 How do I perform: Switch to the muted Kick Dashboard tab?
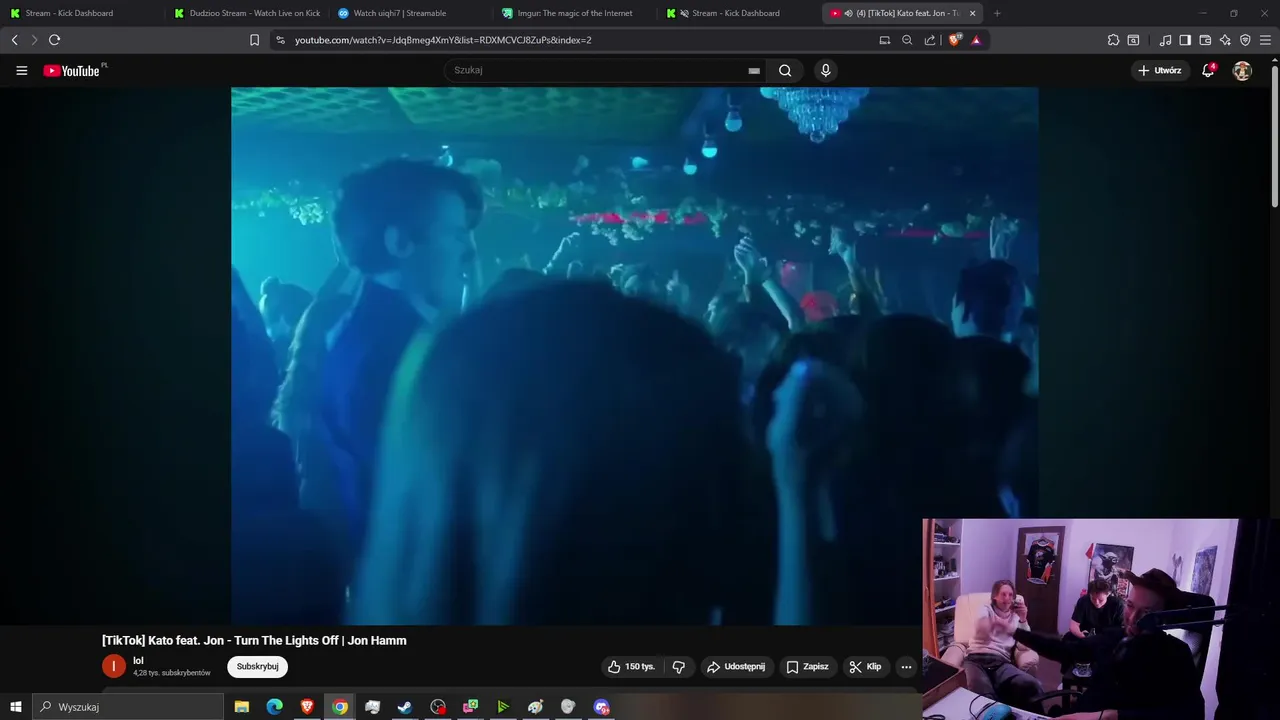(738, 13)
